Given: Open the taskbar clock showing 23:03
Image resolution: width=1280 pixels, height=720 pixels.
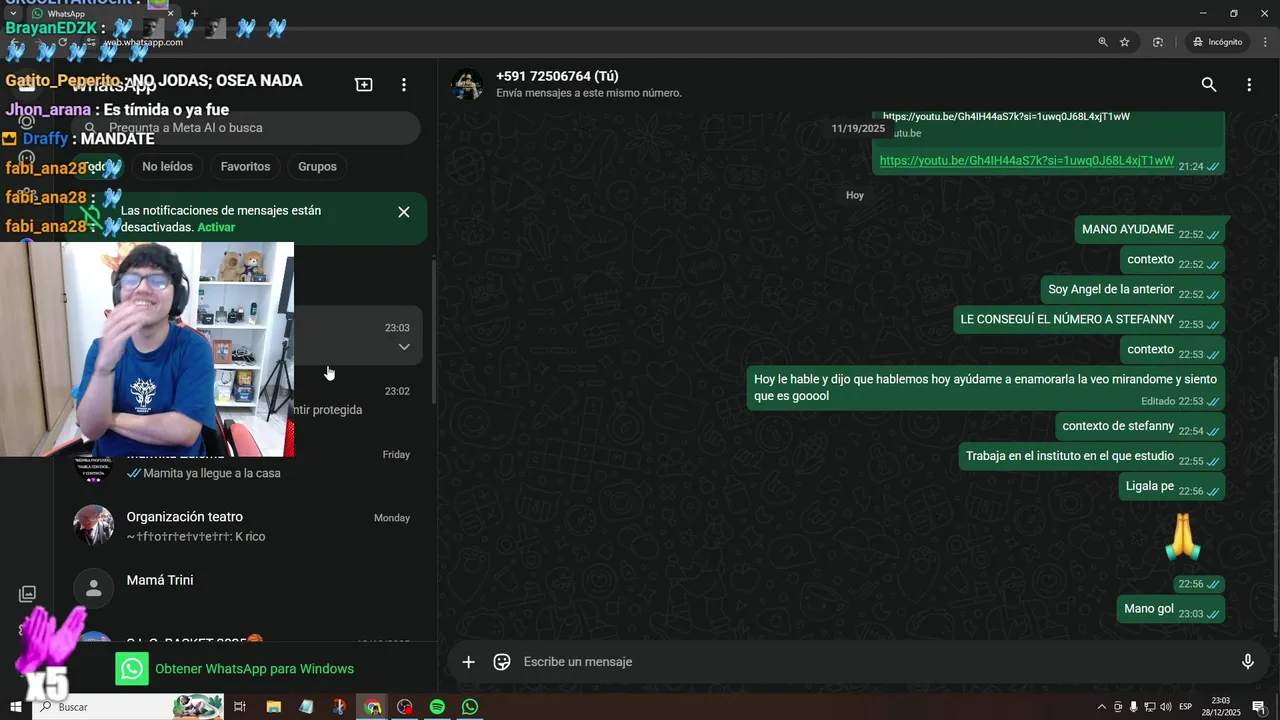Looking at the screenshot, I should click(1221, 707).
